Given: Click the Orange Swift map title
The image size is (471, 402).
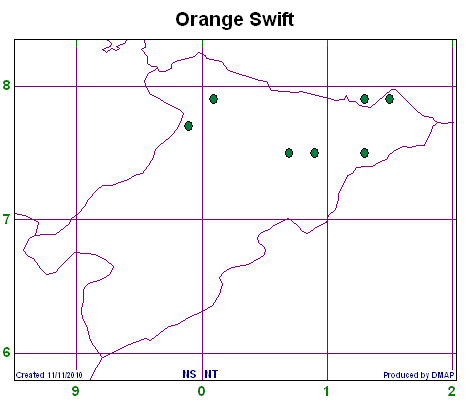Looking at the screenshot, I should pos(235,19).
